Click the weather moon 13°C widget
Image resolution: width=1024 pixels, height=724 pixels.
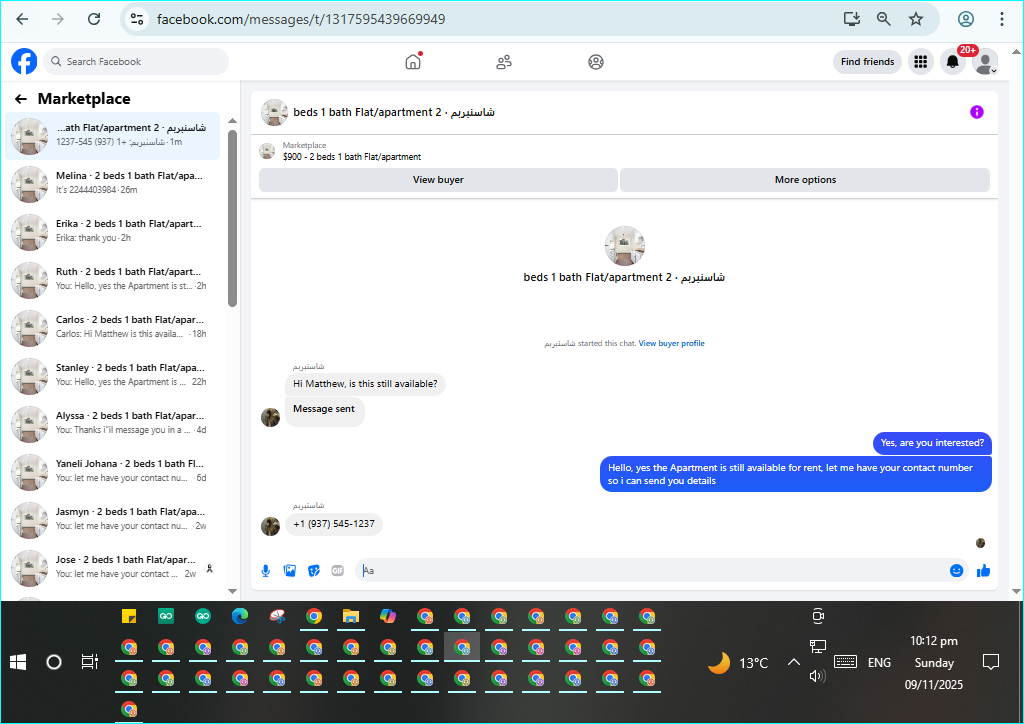[x=739, y=663]
